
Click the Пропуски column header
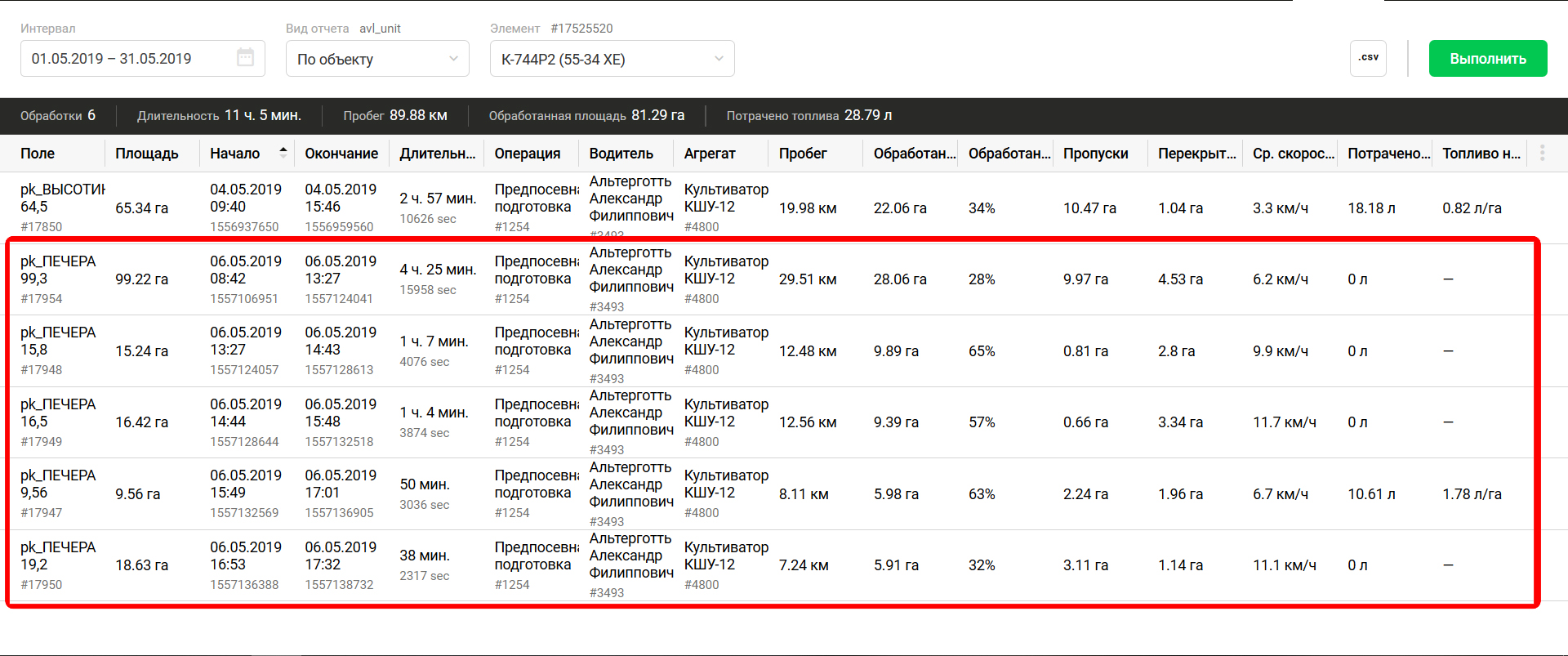pos(1095,154)
